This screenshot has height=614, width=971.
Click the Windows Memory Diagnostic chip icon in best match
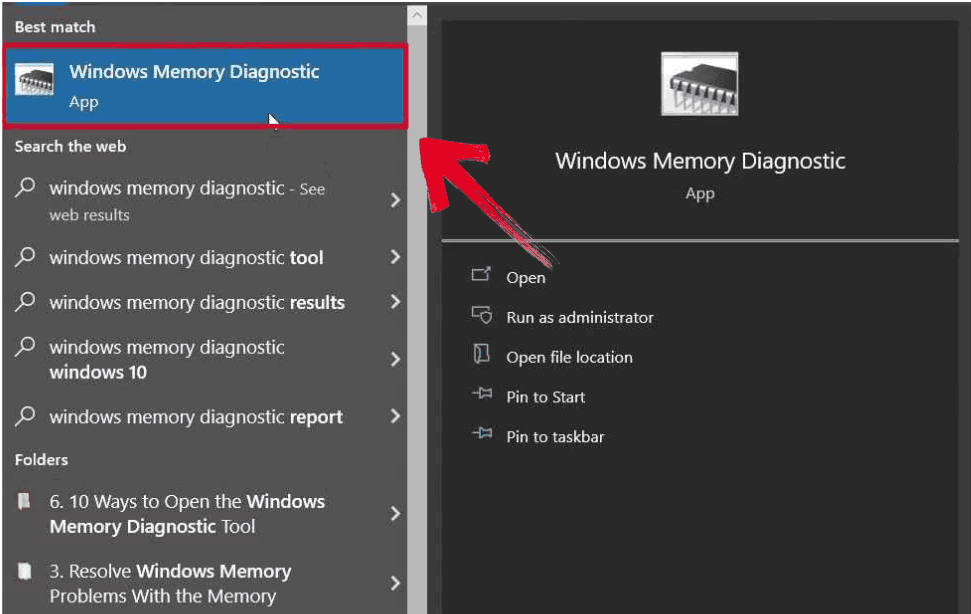coord(34,79)
